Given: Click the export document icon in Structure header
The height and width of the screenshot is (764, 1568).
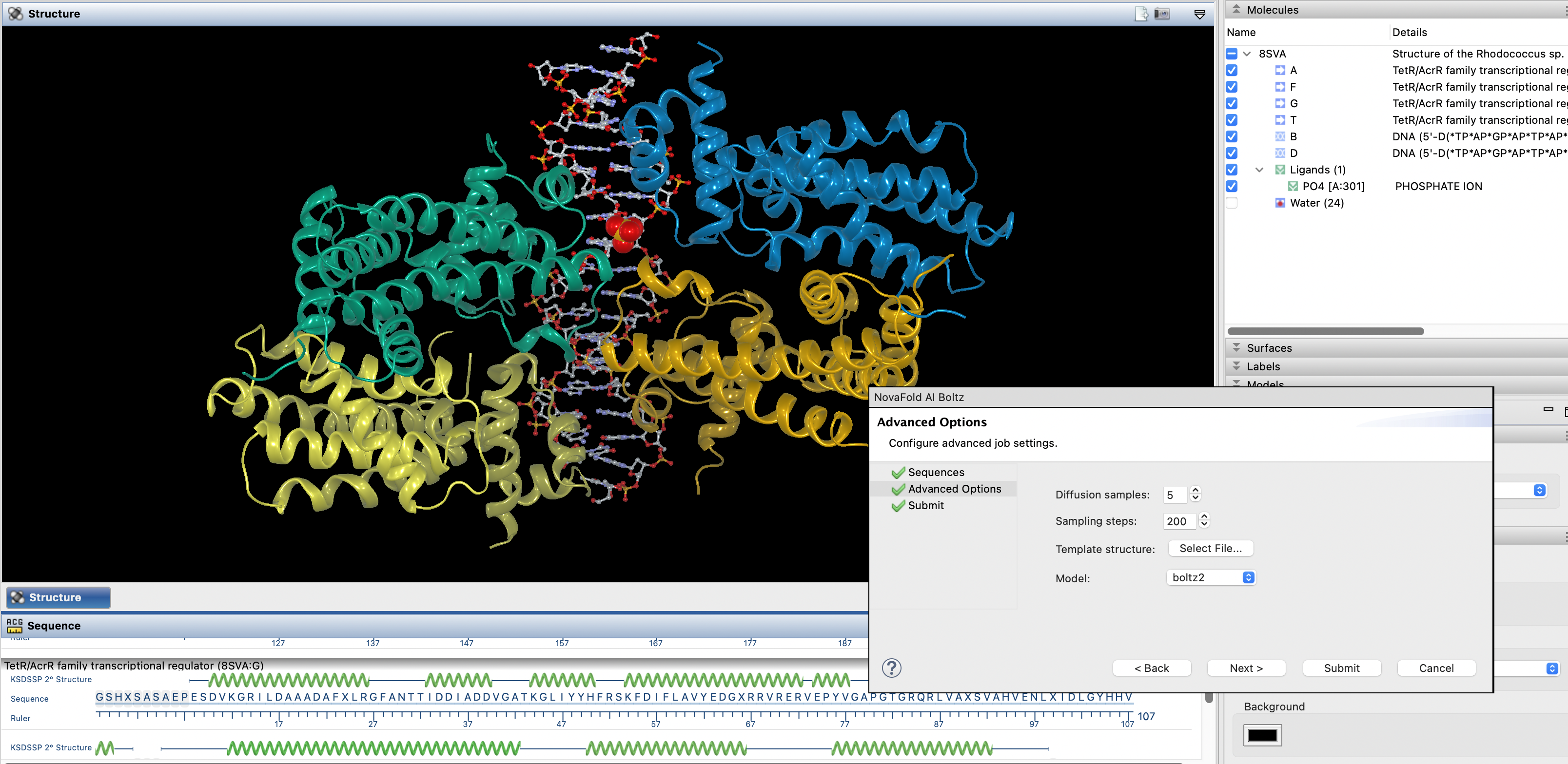Looking at the screenshot, I should (1141, 13).
